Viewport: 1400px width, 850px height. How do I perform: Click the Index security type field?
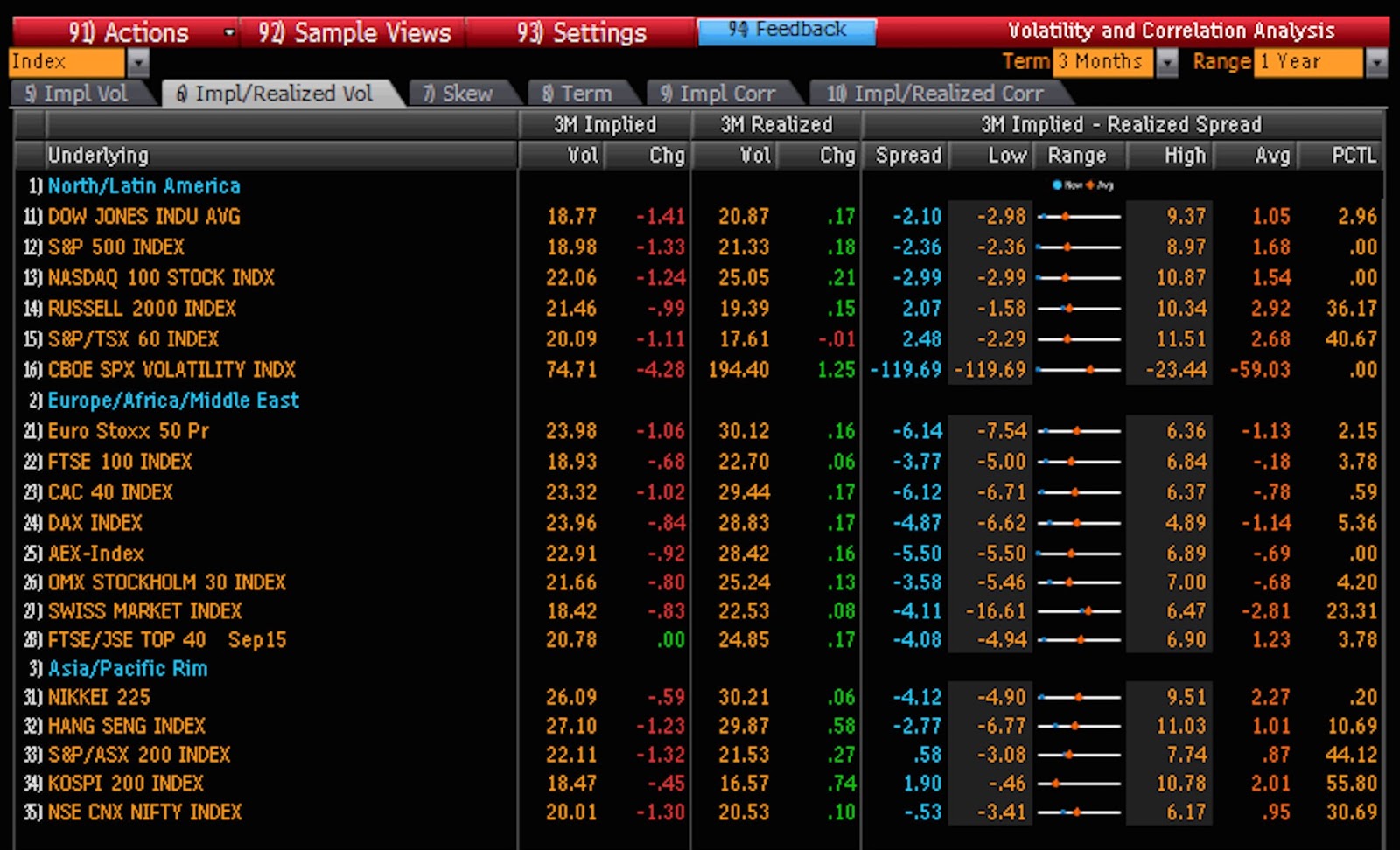66,62
